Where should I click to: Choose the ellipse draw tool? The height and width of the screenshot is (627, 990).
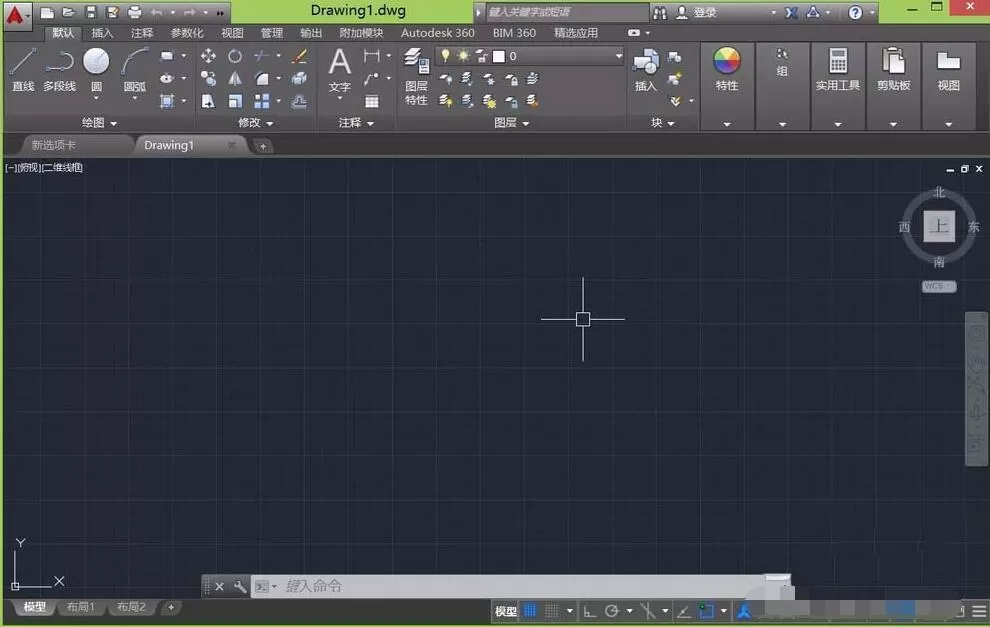(167, 78)
